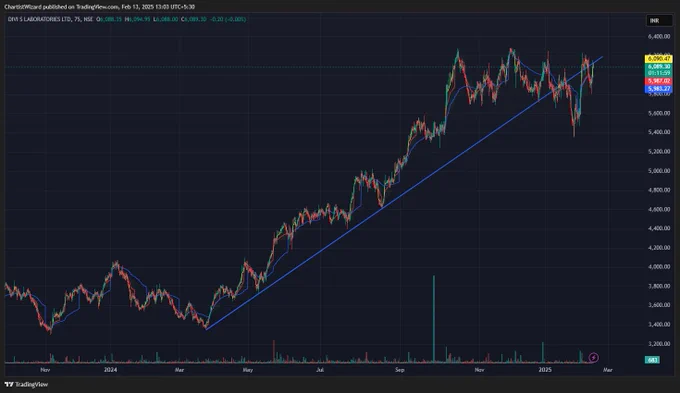
Task: Click the Jul label on time axis
Action: 320,370
